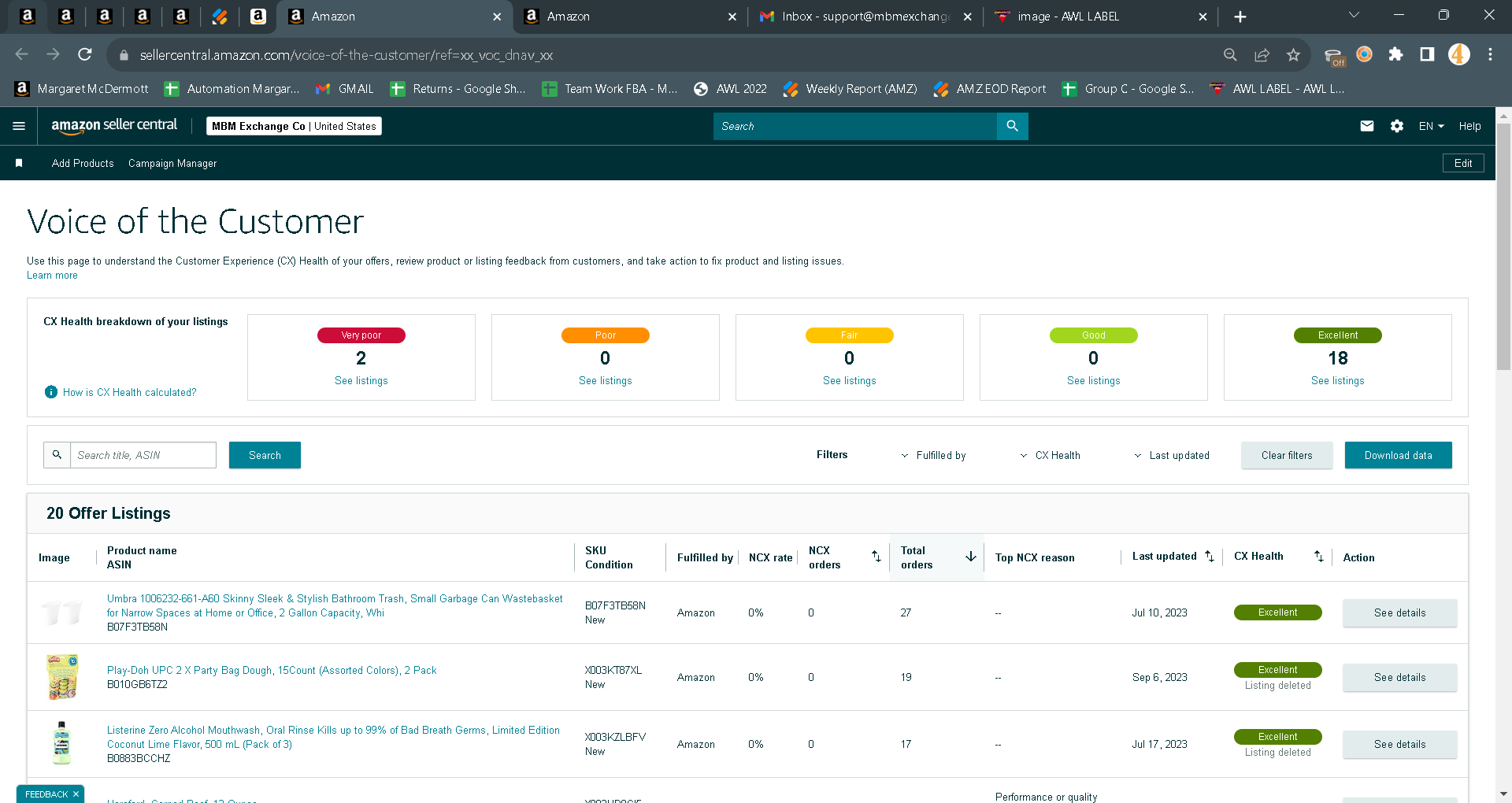Sort by Total orders down arrow

(971, 557)
